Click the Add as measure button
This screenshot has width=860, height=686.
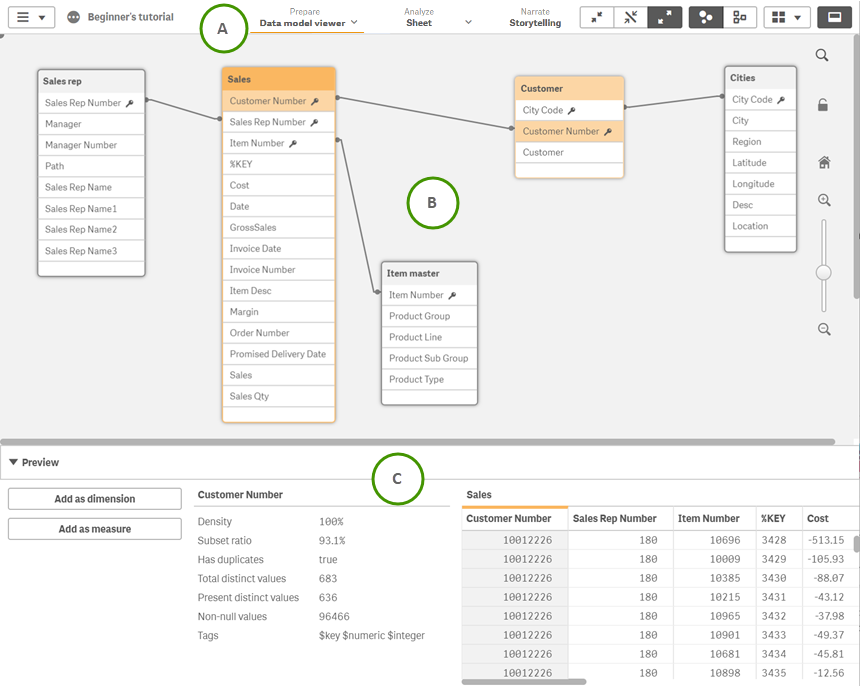point(94,528)
